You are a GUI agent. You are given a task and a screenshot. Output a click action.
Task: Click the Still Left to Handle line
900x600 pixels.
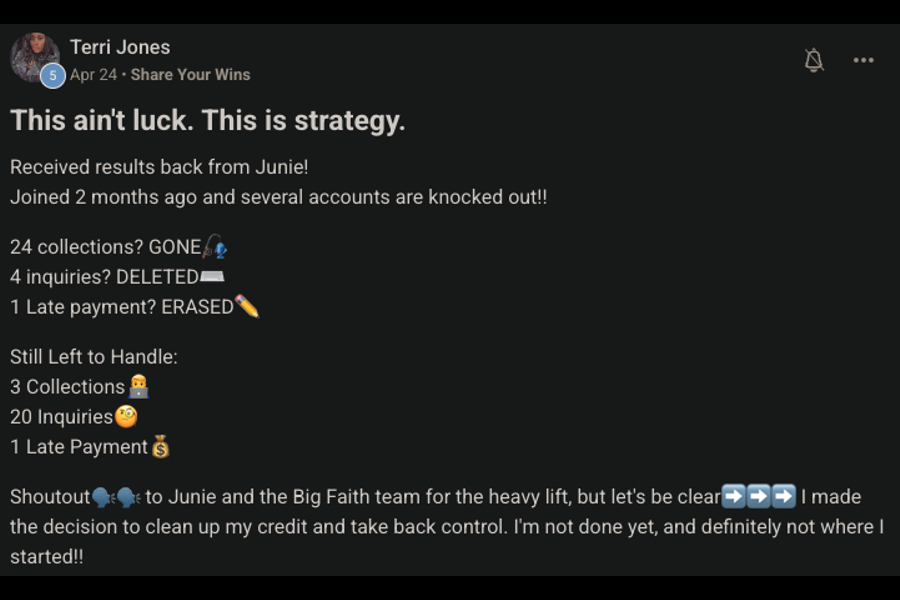coord(94,357)
